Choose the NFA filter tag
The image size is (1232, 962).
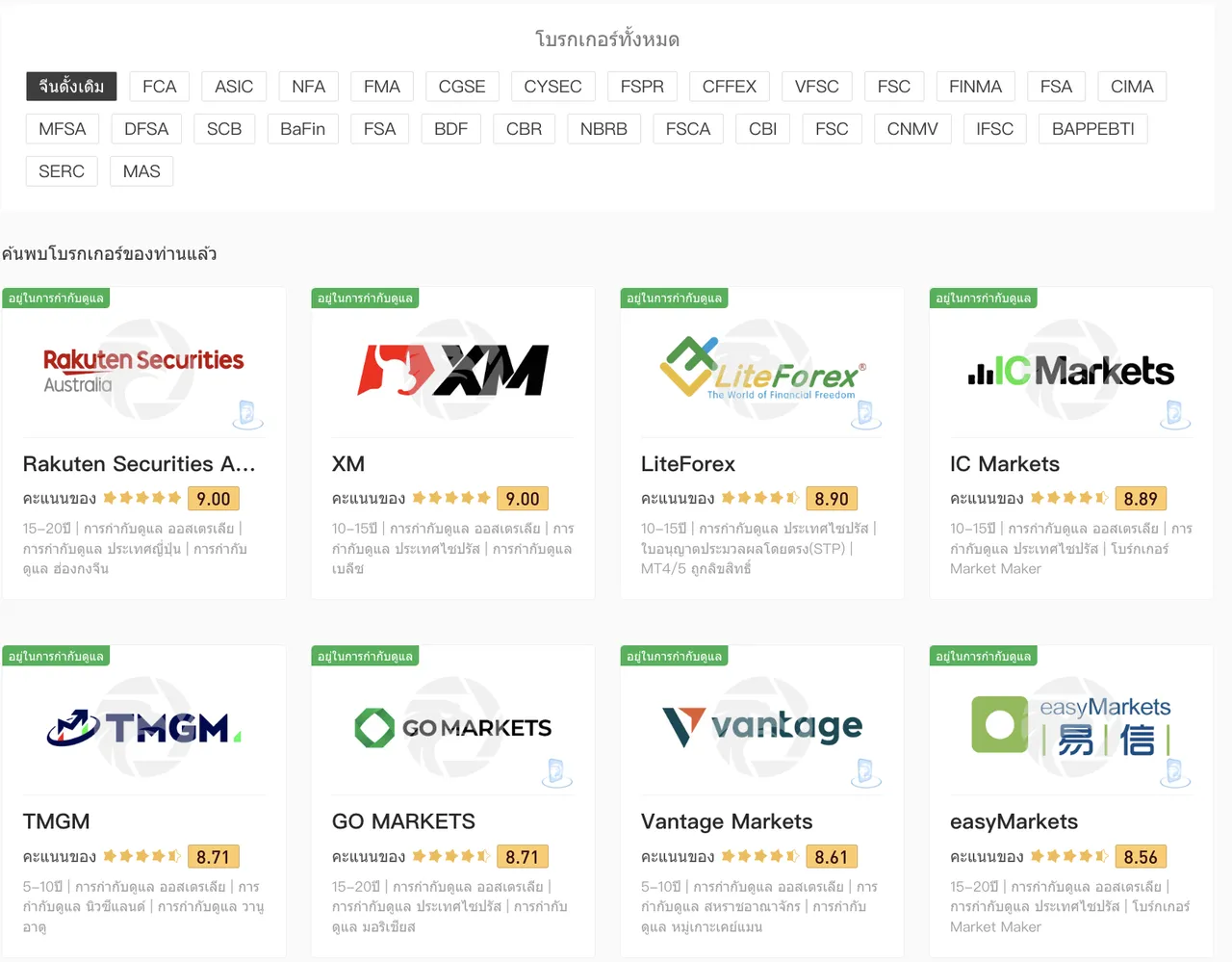308,87
